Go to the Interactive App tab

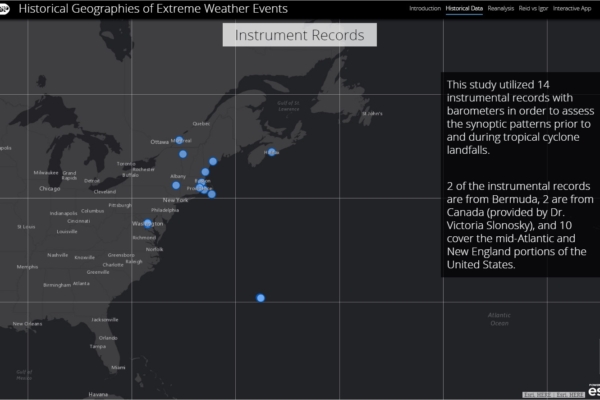[574, 8]
